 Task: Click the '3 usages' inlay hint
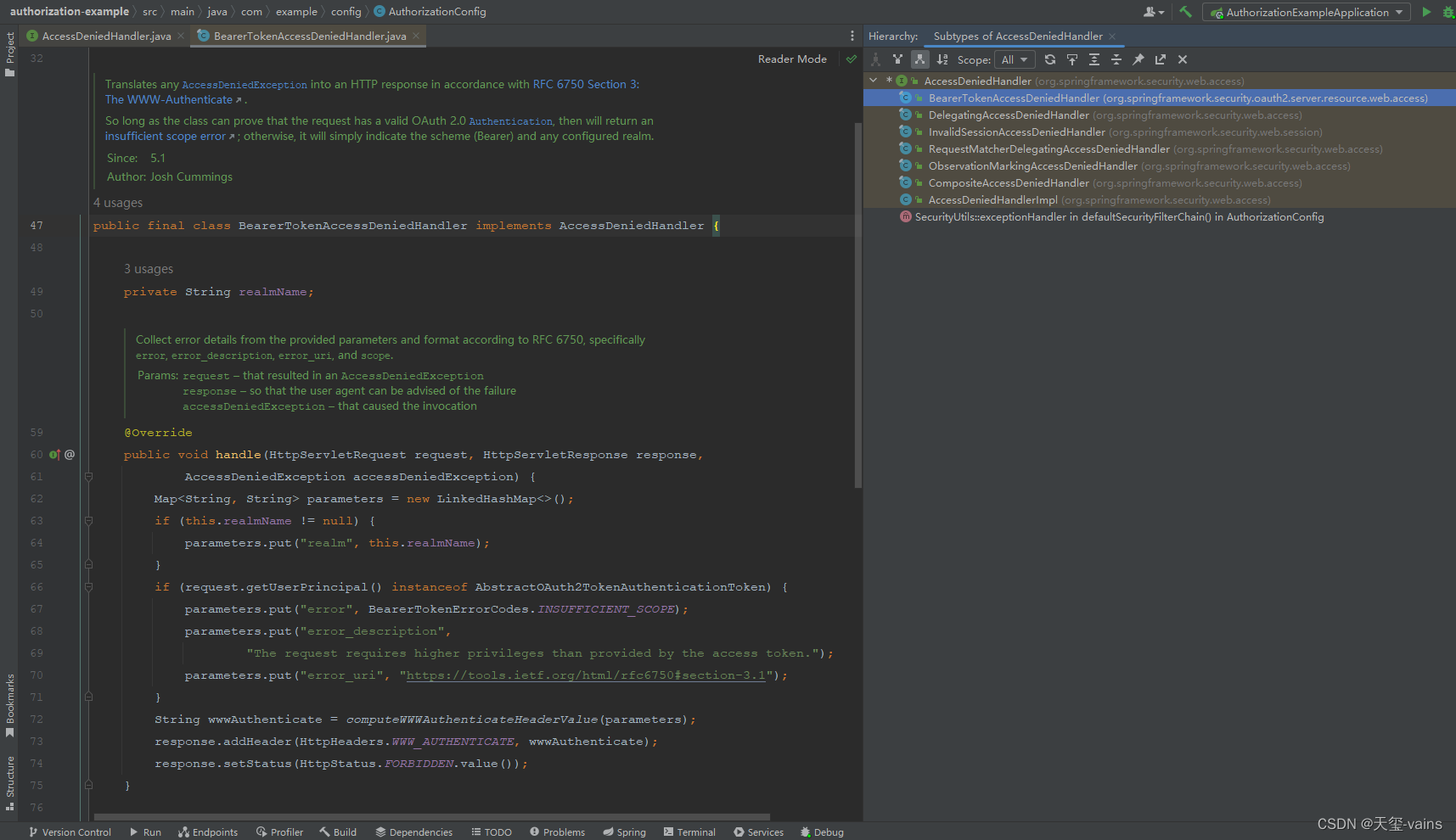coord(149,269)
